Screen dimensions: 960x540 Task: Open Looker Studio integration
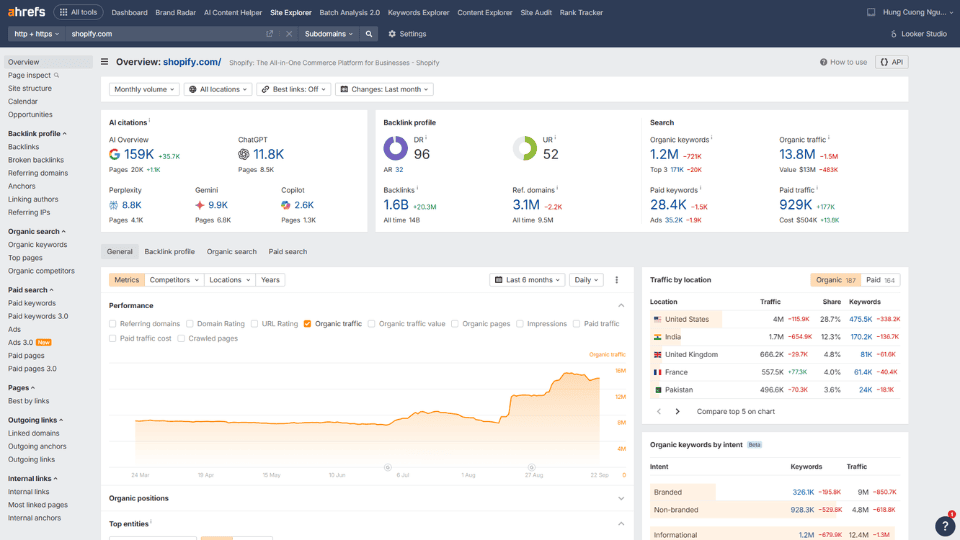(x=918, y=34)
